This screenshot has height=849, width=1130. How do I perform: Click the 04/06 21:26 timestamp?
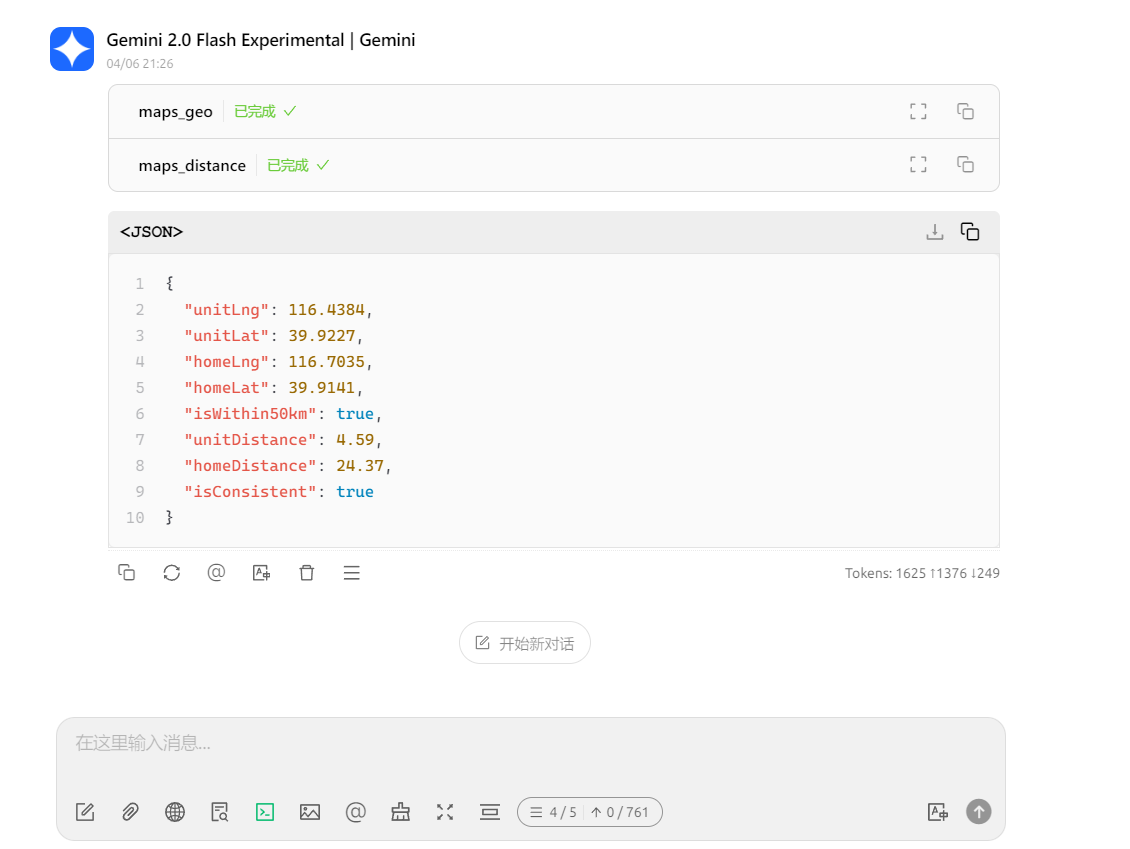(140, 63)
